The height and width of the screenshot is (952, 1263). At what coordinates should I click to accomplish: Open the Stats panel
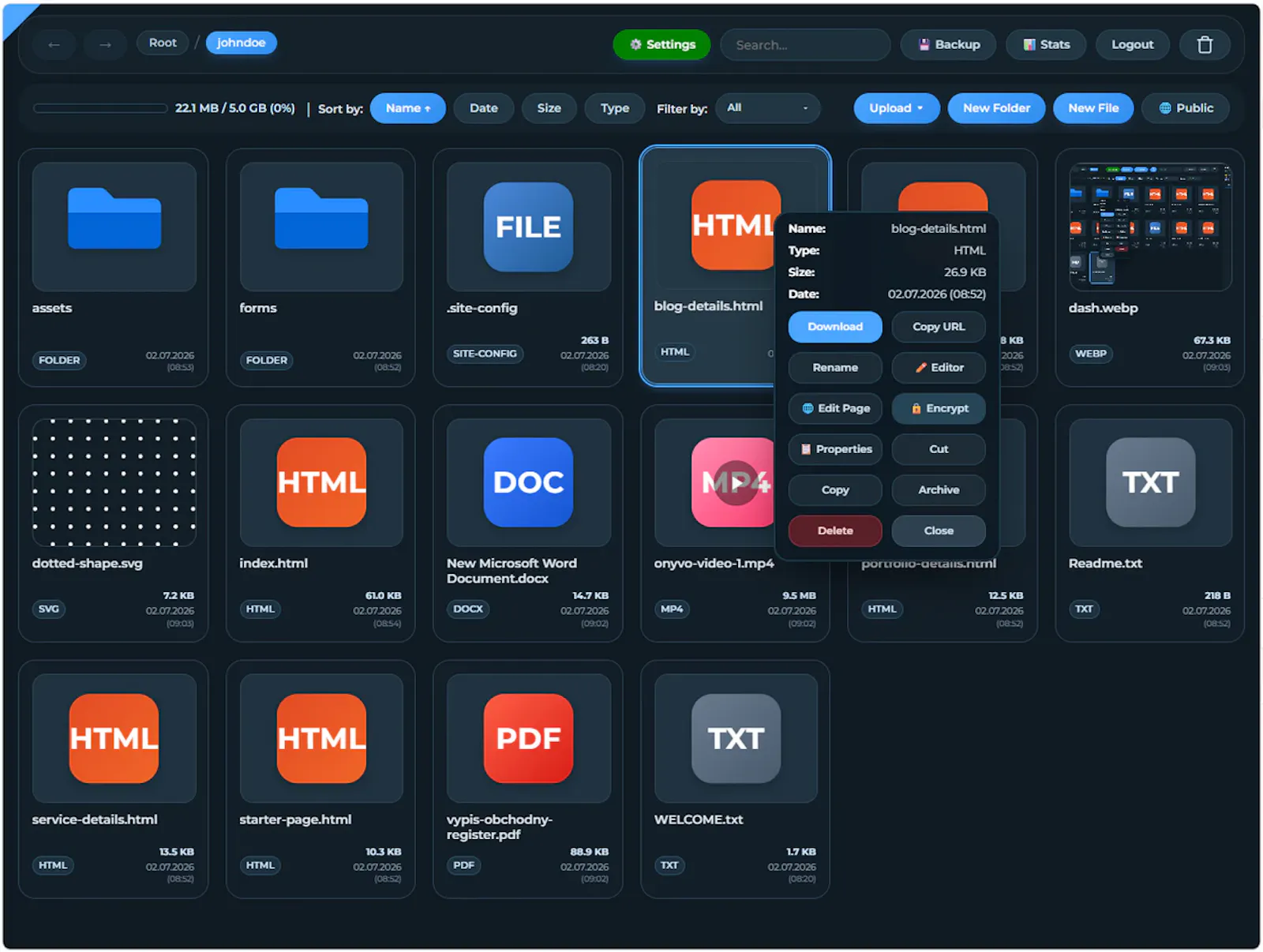pos(1046,45)
